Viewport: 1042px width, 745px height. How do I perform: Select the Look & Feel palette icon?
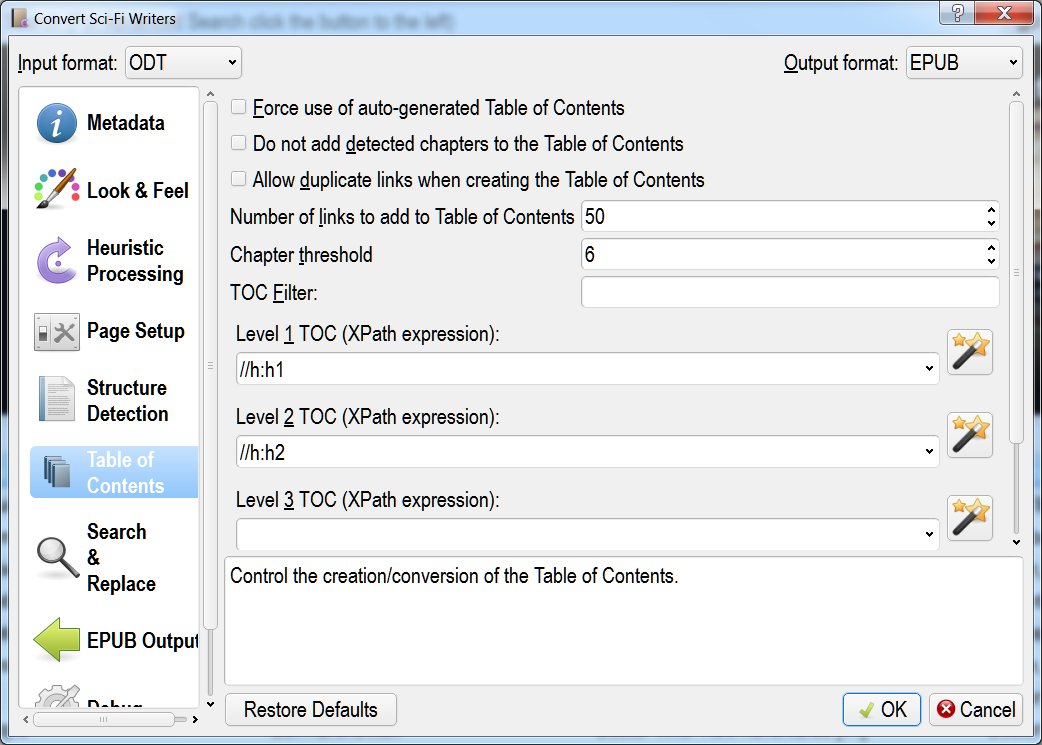point(57,190)
